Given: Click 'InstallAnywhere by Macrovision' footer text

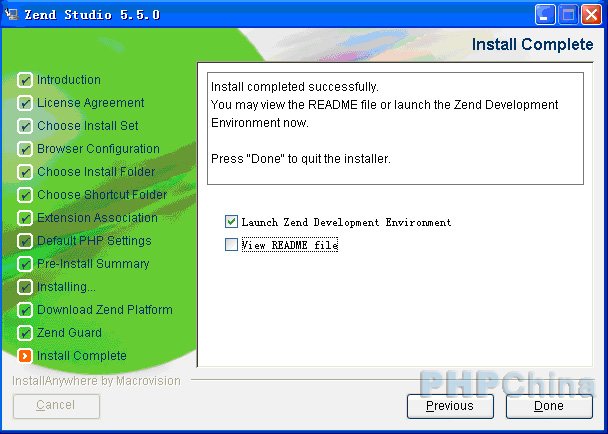Looking at the screenshot, I should coord(96,381).
